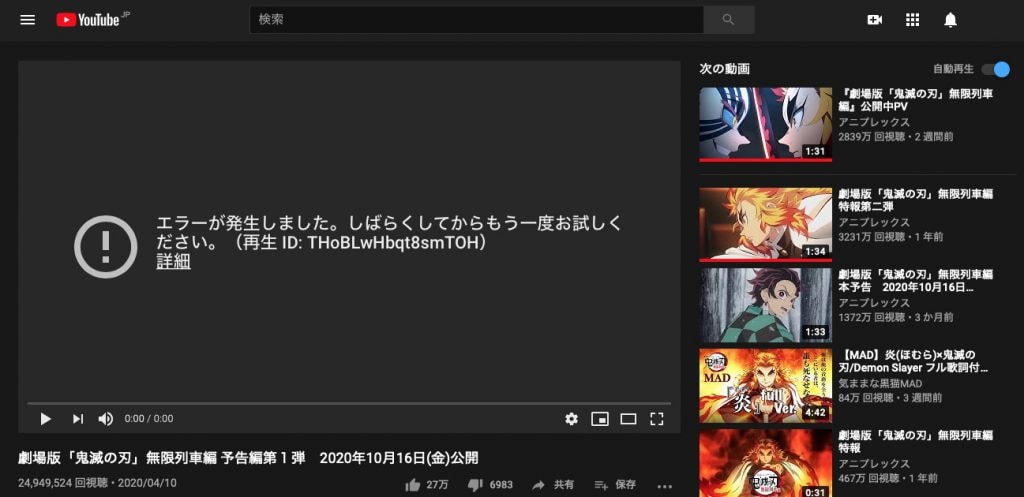Screen dimensions: 1024x497
Task: Open the hamburger guide menu
Action: point(27,20)
